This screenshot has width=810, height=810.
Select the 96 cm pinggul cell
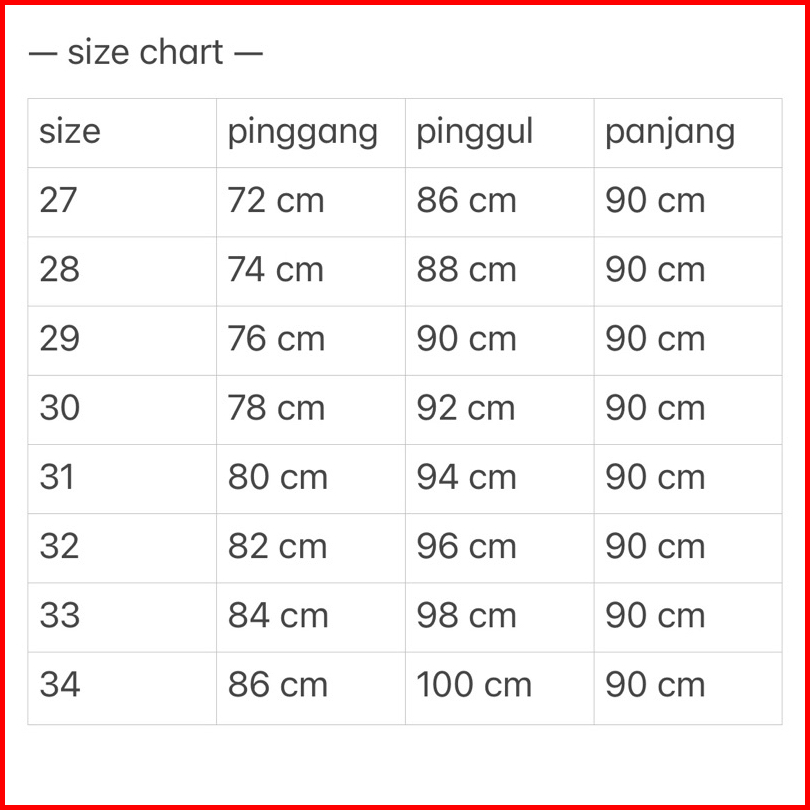[466, 546]
